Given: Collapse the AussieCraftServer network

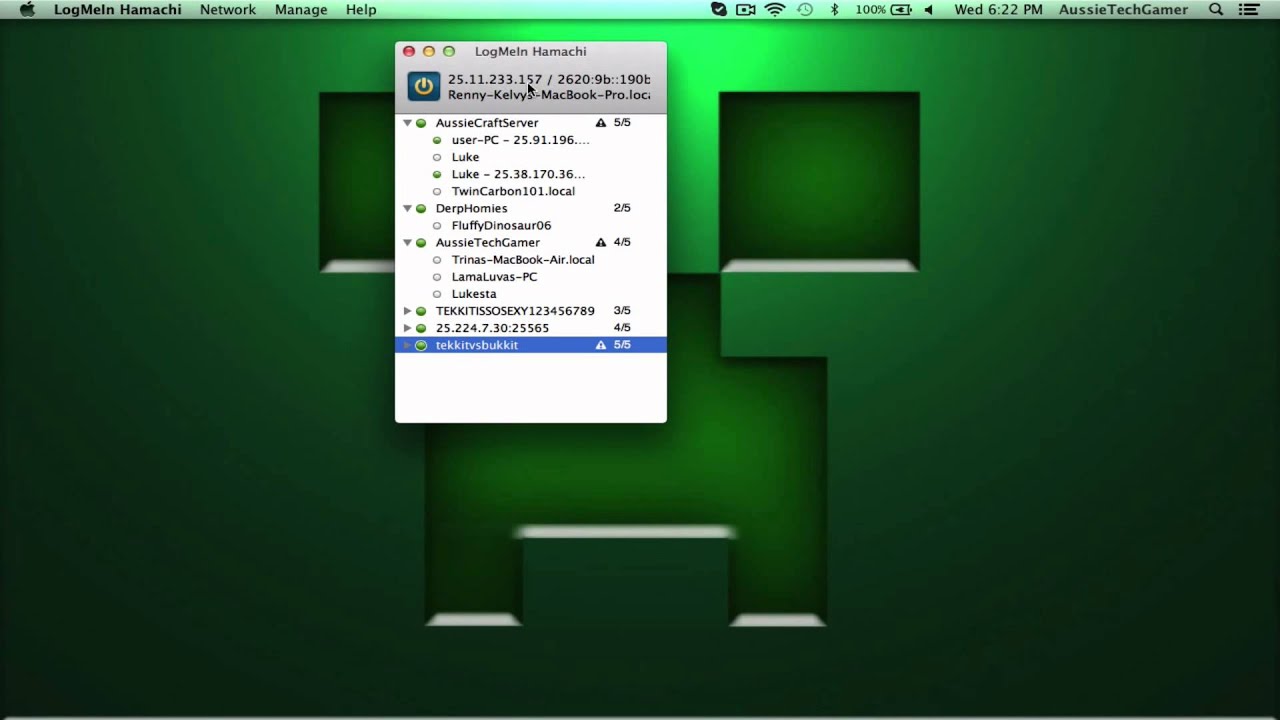Looking at the screenshot, I should [407, 123].
